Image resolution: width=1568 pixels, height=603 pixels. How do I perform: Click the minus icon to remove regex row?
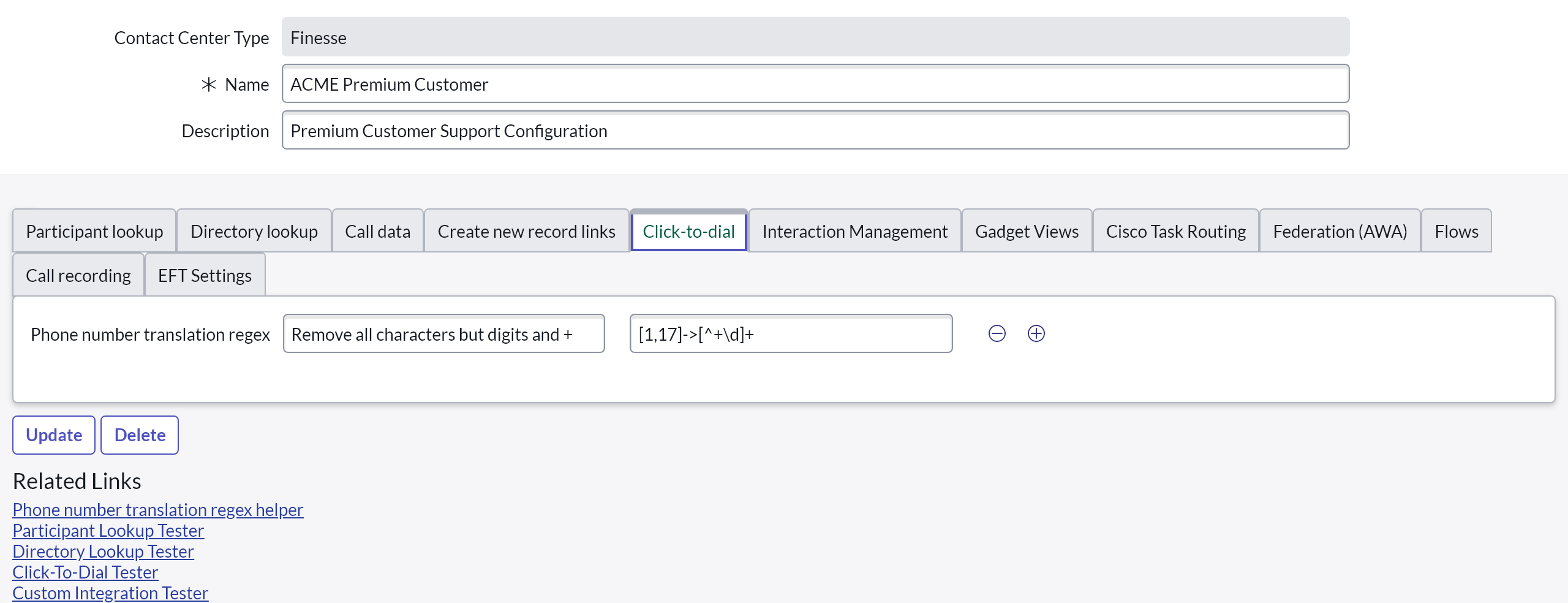click(997, 333)
